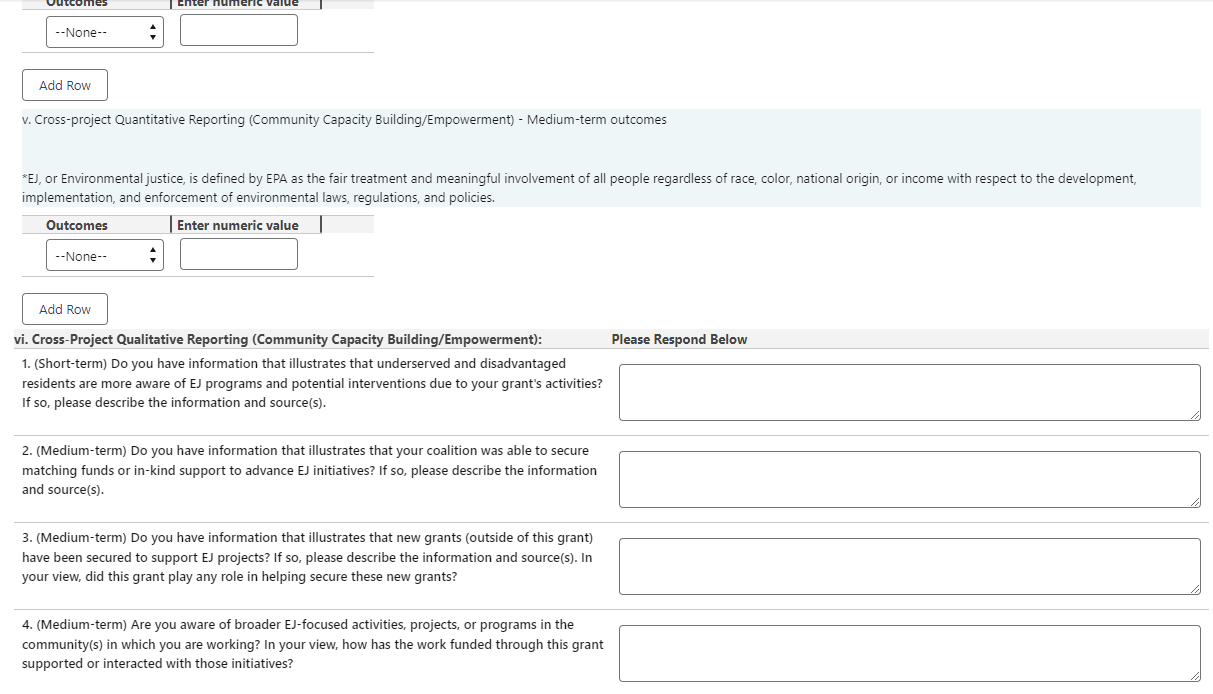The width and height of the screenshot is (1213, 694).
Task: Click Add Row above the section vi heading
Action: (65, 309)
